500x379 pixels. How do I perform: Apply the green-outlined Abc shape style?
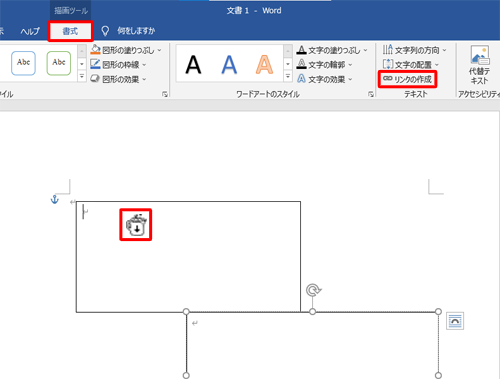59,63
